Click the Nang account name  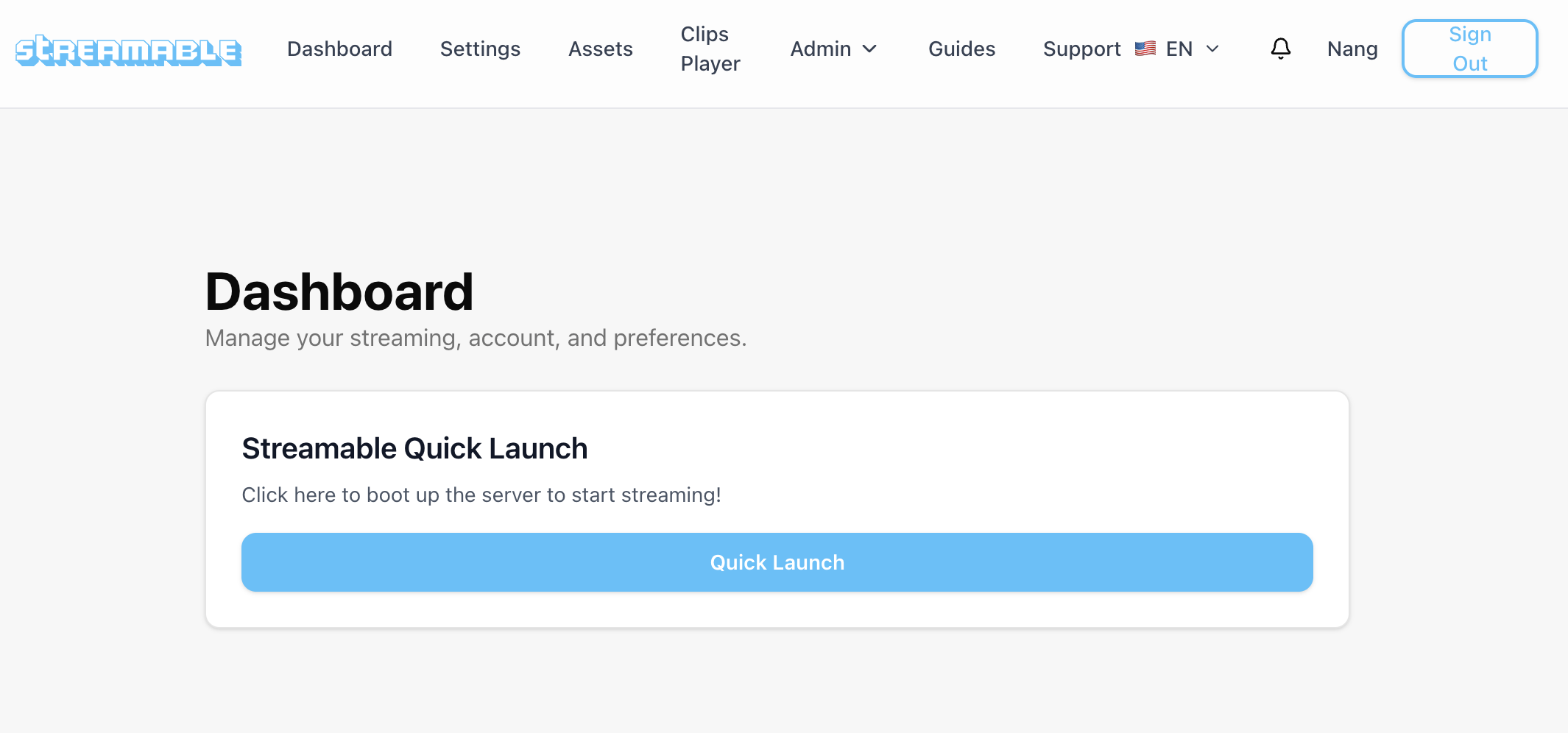pos(1352,49)
